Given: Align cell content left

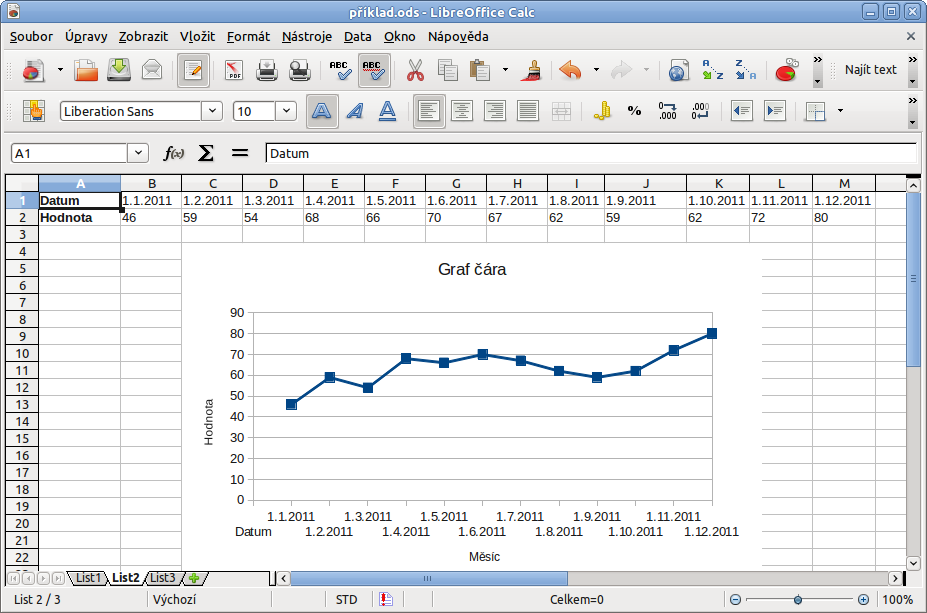Looking at the screenshot, I should coord(429,111).
